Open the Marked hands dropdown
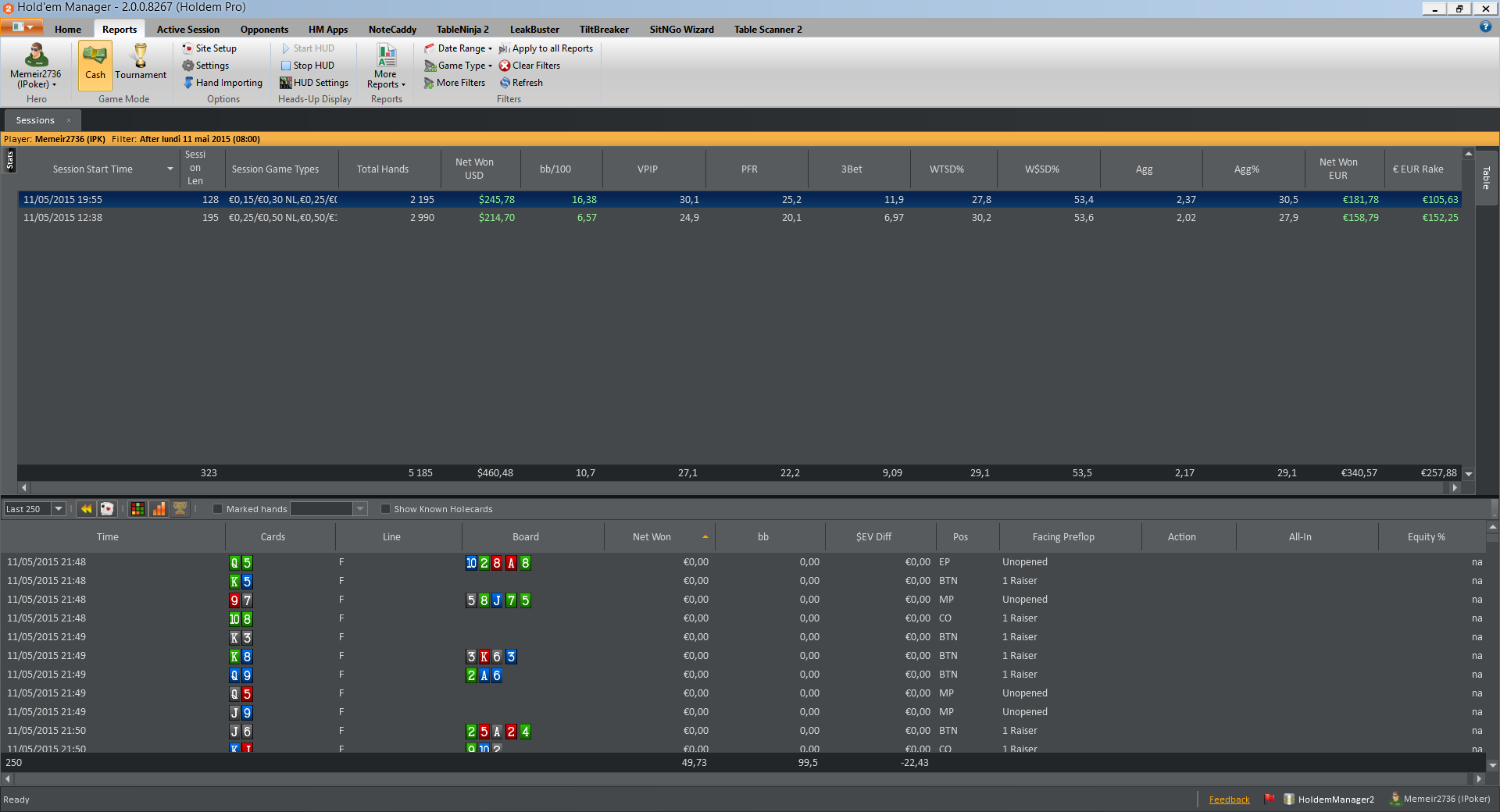Viewport: 1500px width, 812px height. (x=360, y=509)
